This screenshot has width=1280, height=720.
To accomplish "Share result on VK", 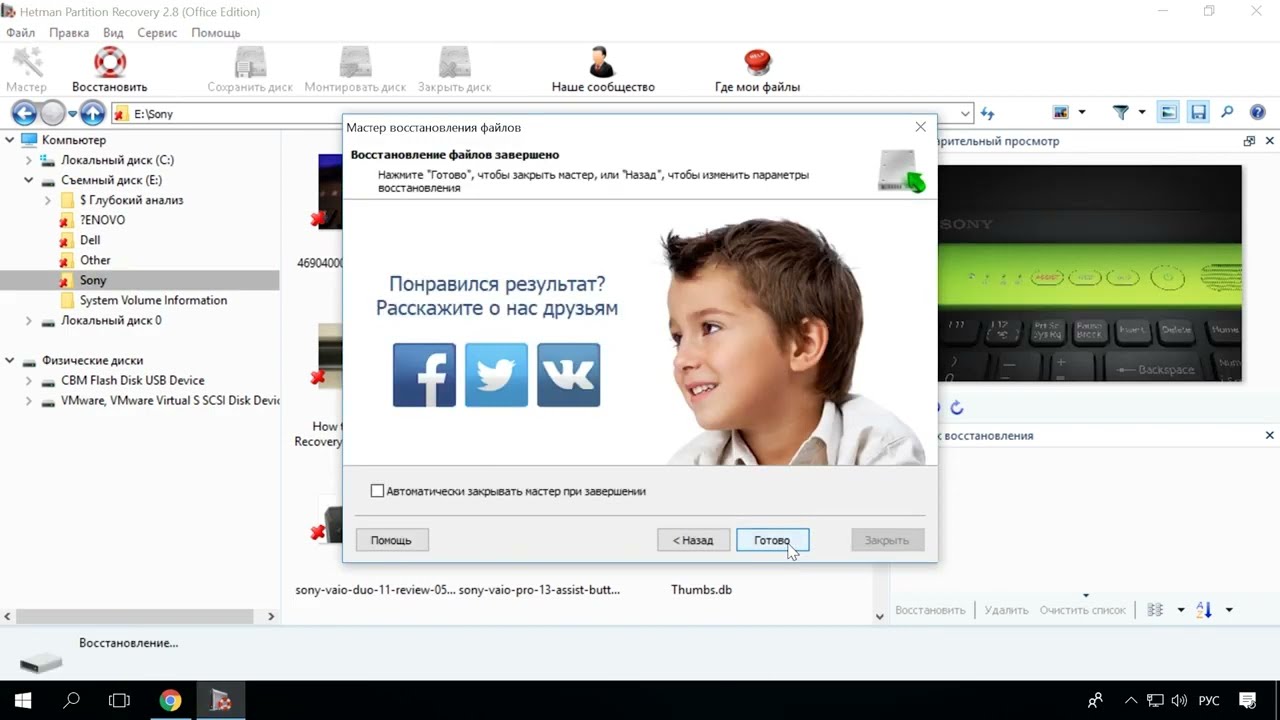I will tap(568, 375).
